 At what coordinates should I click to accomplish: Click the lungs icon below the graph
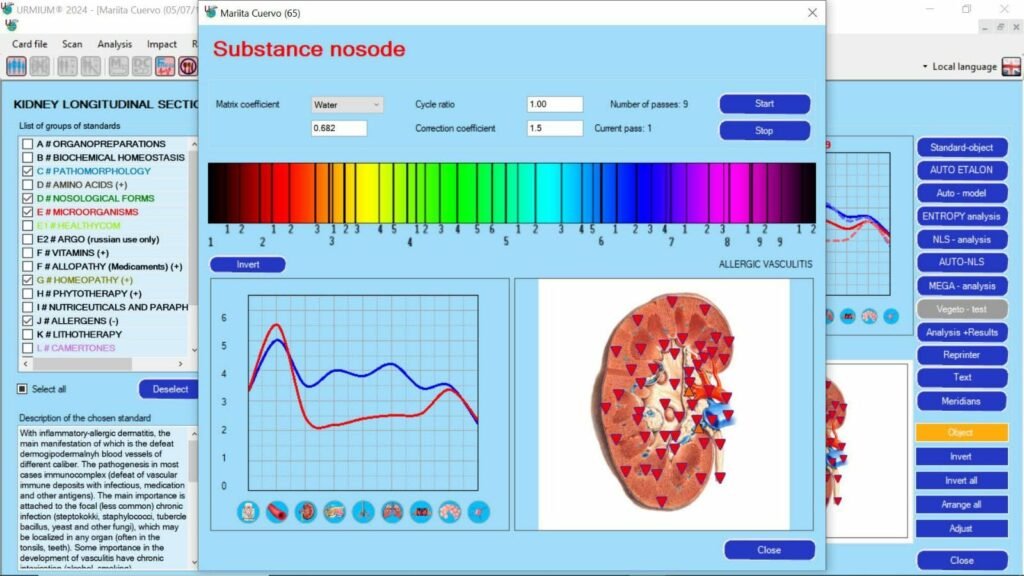point(392,512)
